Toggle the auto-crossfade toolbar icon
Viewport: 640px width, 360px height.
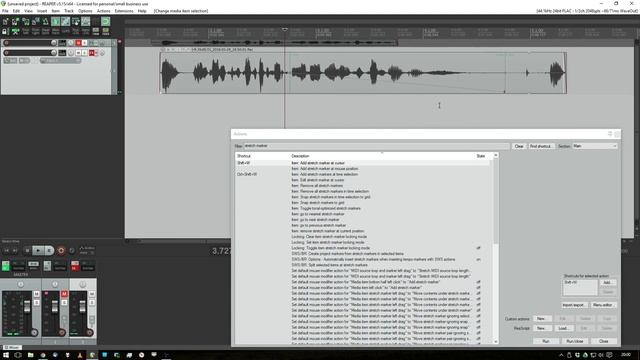[x=56, y=21]
